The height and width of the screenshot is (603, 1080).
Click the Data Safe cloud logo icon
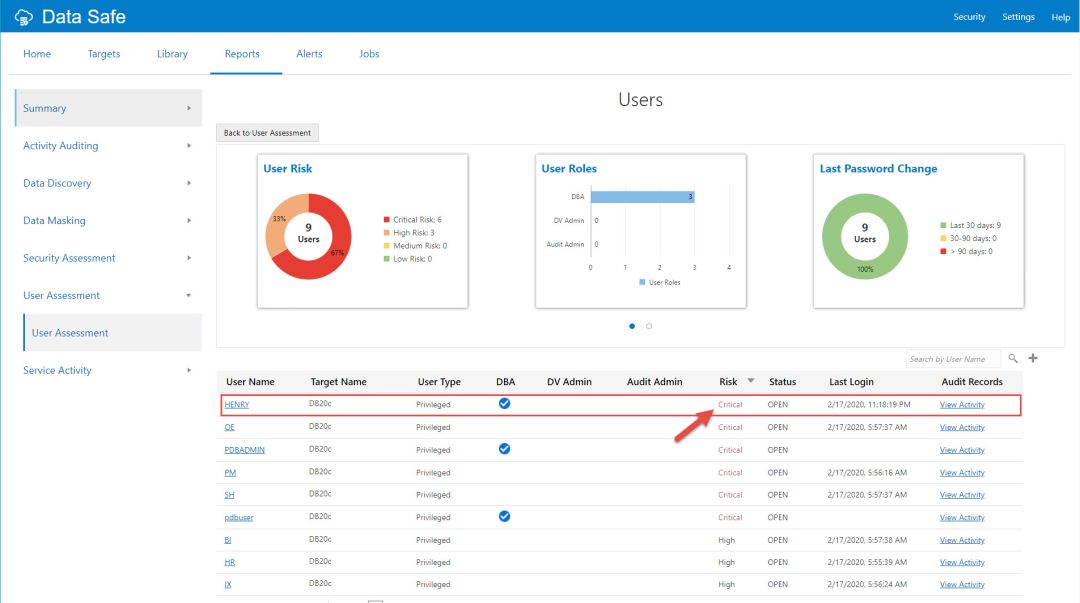point(23,17)
